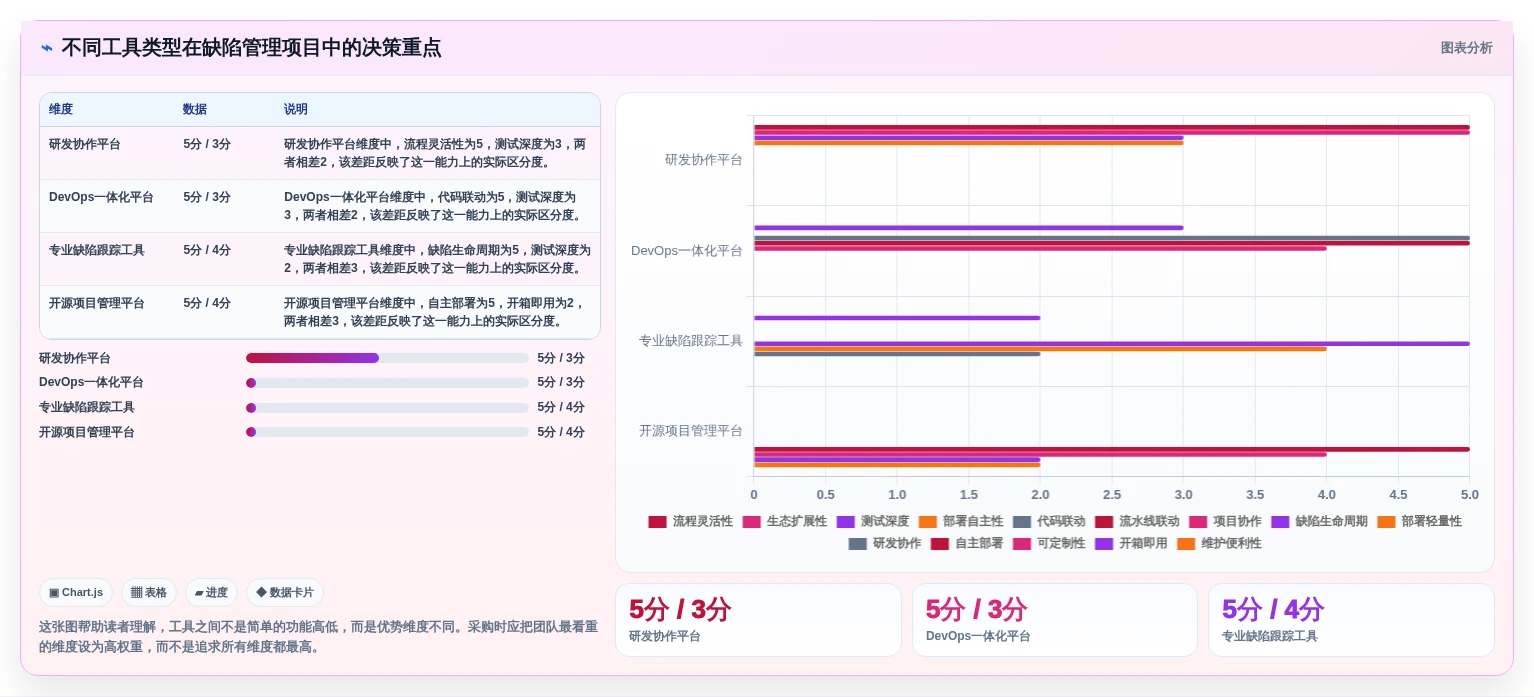The height and width of the screenshot is (697, 1534).
Task: Toggle the 测试深度 legend series
Action: pyautogui.click(x=873, y=522)
